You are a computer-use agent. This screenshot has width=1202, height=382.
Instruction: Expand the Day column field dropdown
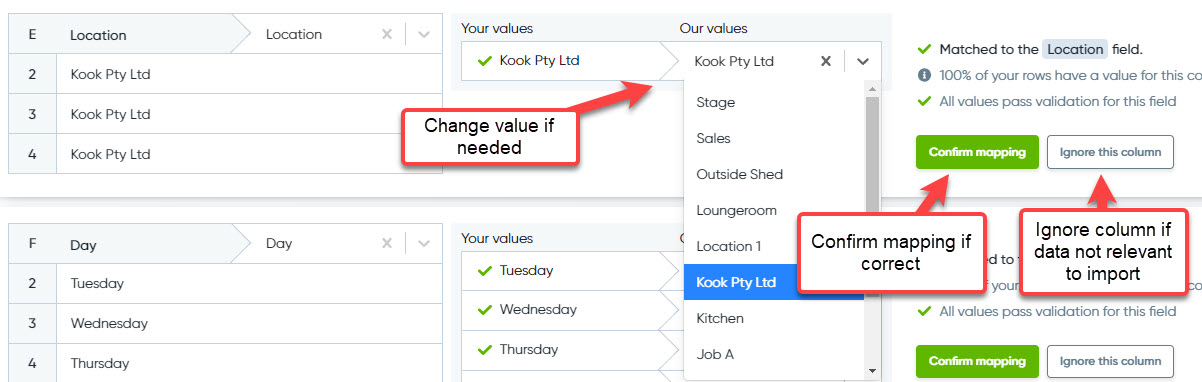coord(424,244)
